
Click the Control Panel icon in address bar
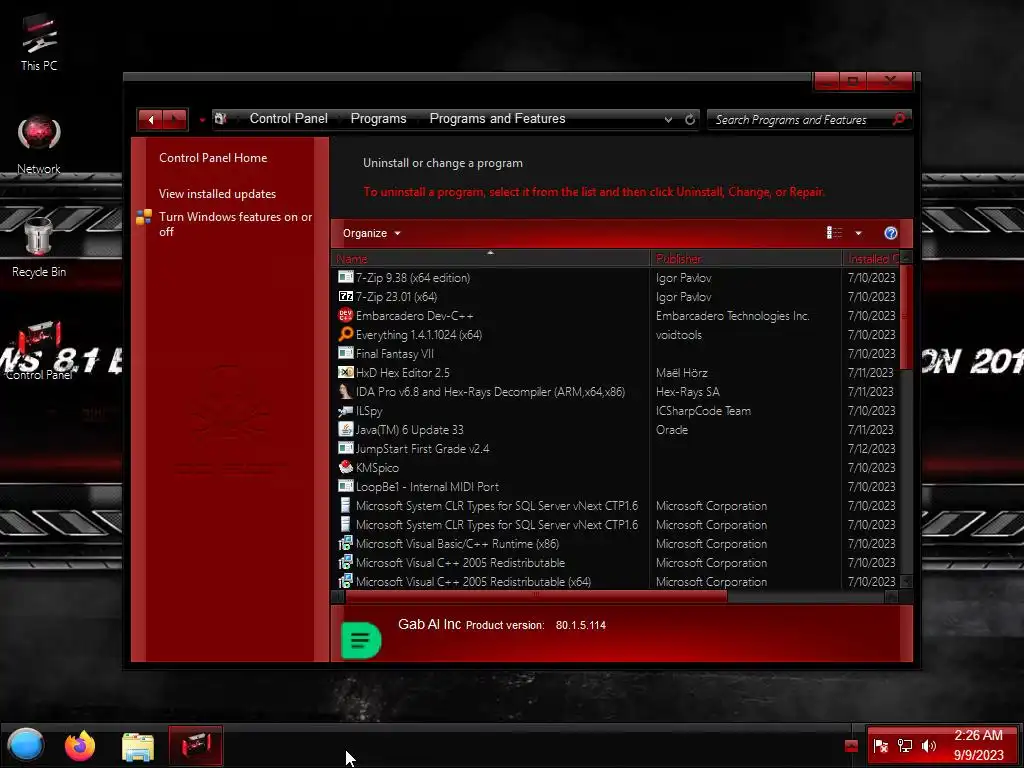tap(221, 119)
